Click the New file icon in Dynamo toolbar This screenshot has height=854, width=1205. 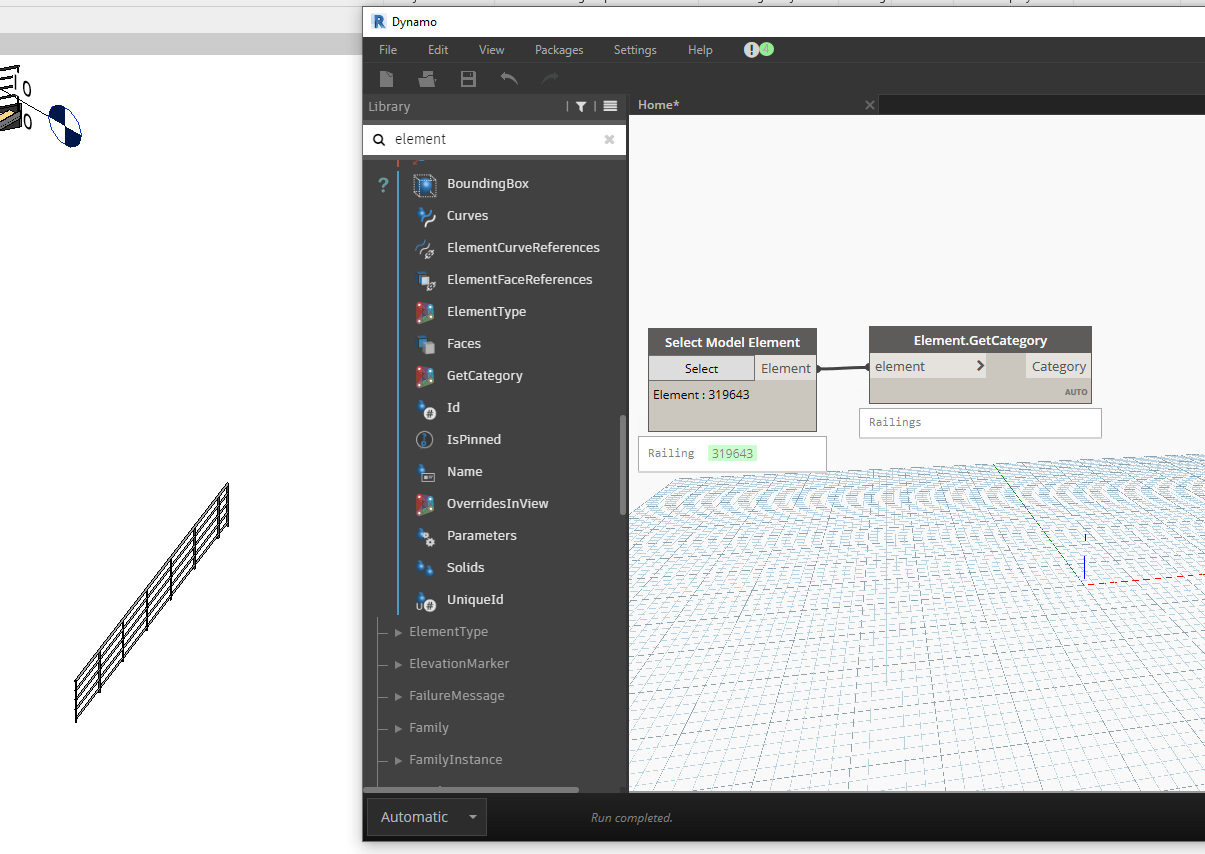point(387,79)
